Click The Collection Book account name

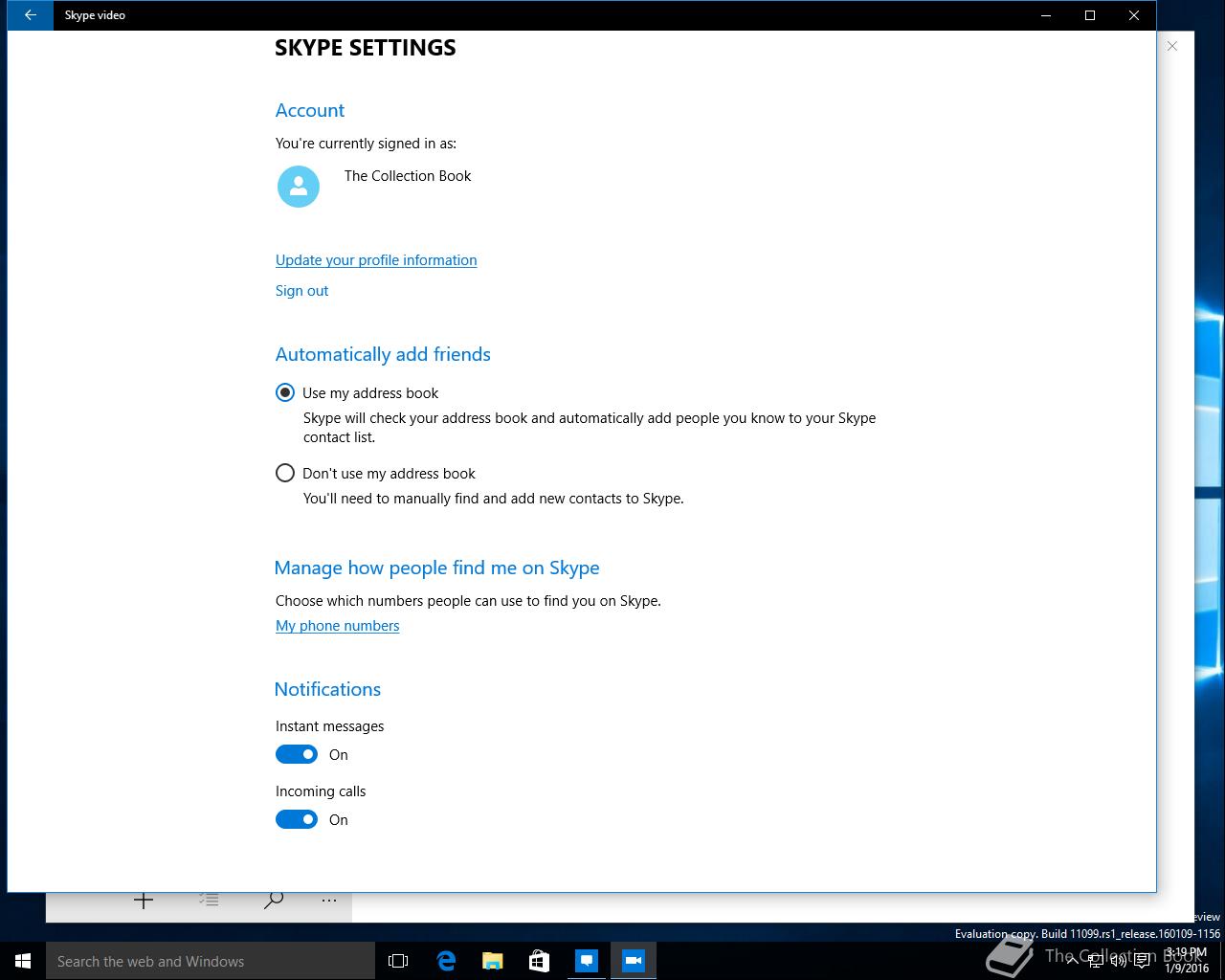coord(408,176)
